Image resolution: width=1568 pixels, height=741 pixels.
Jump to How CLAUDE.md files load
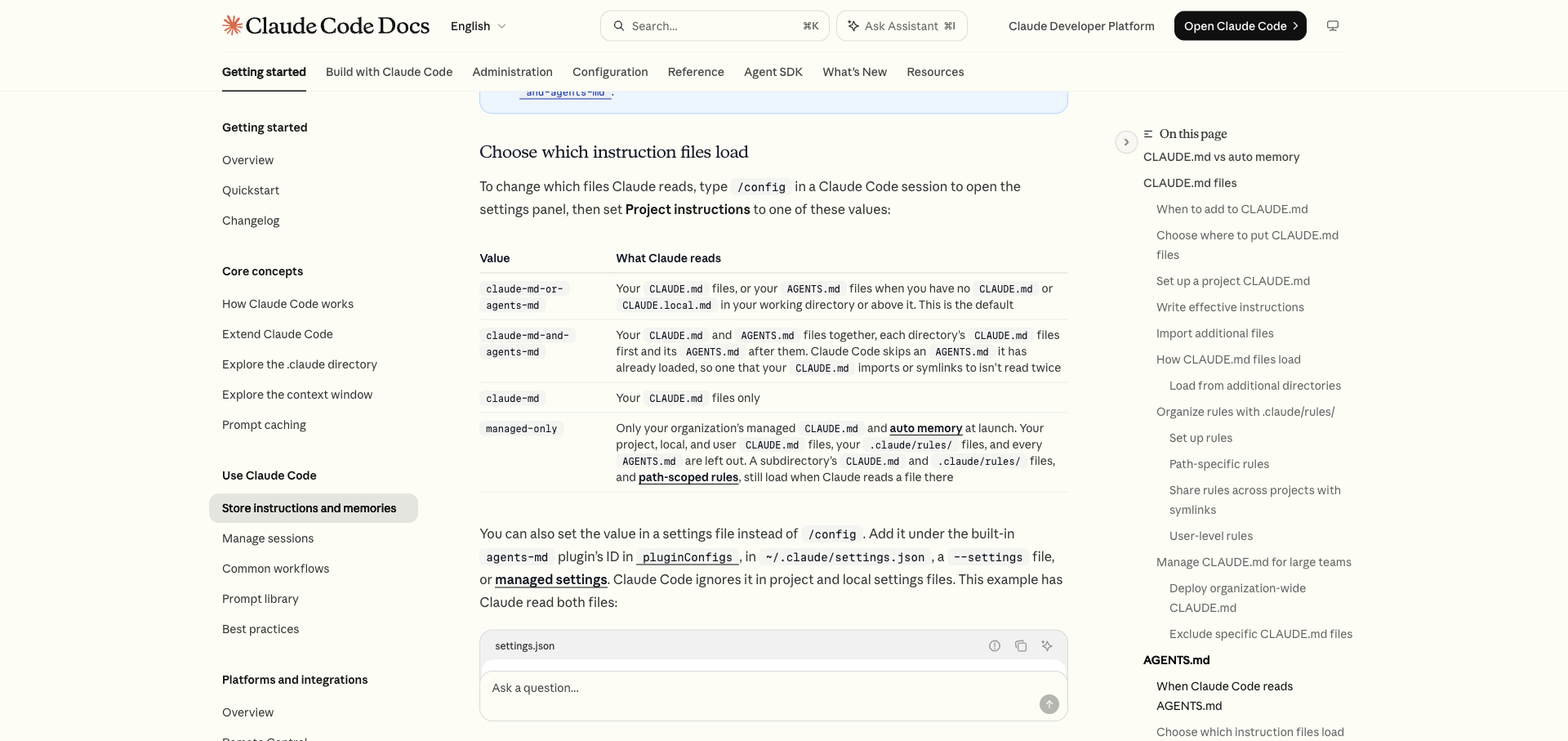[x=1228, y=359]
